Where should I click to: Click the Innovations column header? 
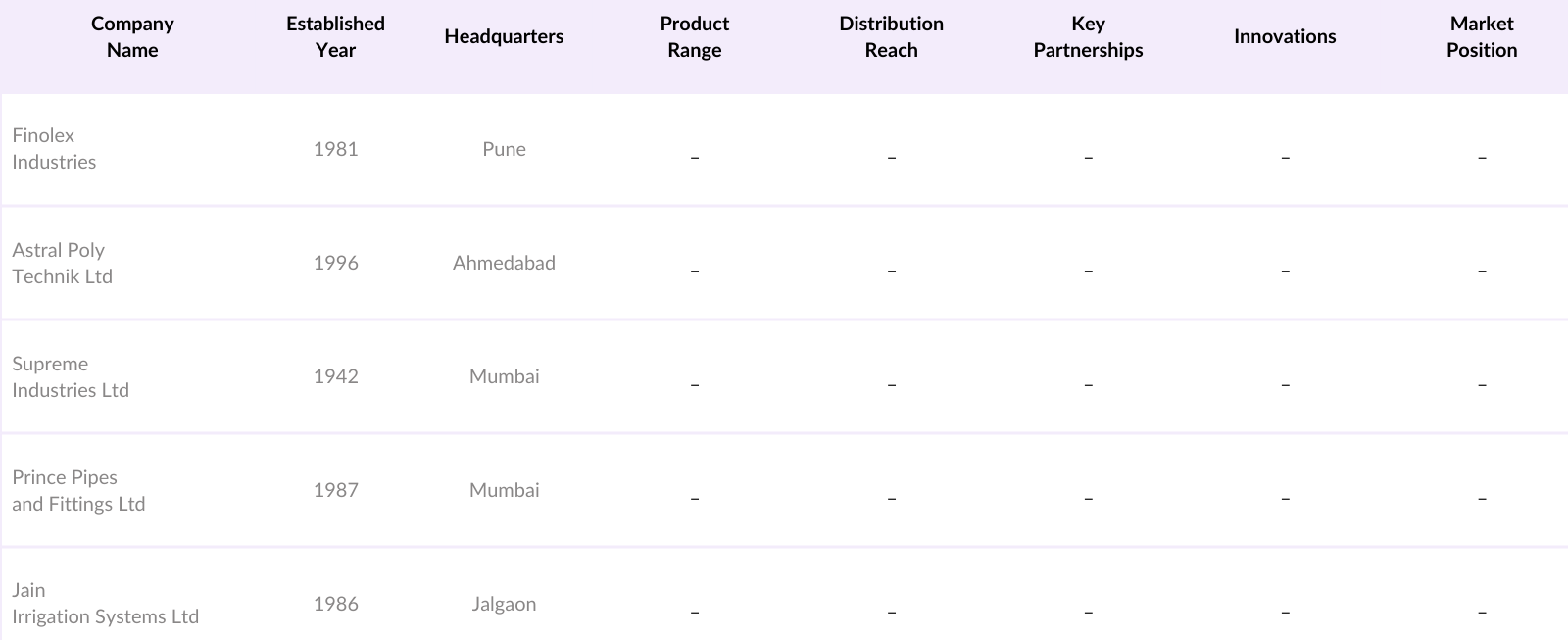pos(1285,37)
